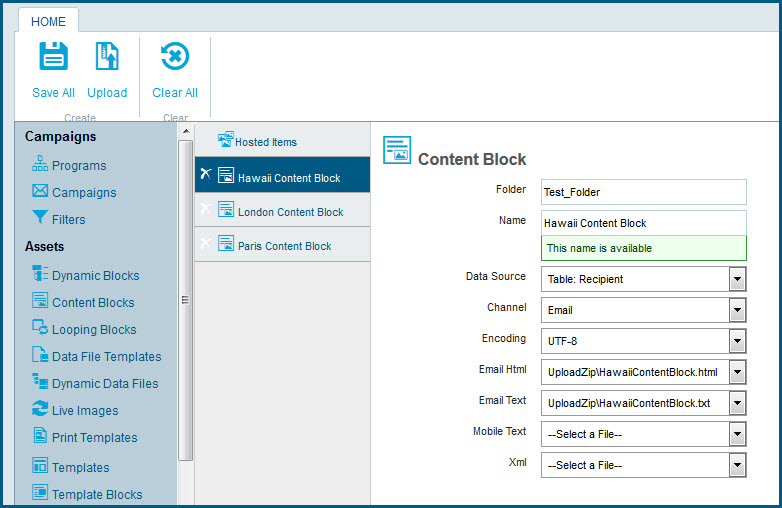This screenshot has height=508, width=782.
Task: Click the Upload file icon
Action: coord(107,57)
